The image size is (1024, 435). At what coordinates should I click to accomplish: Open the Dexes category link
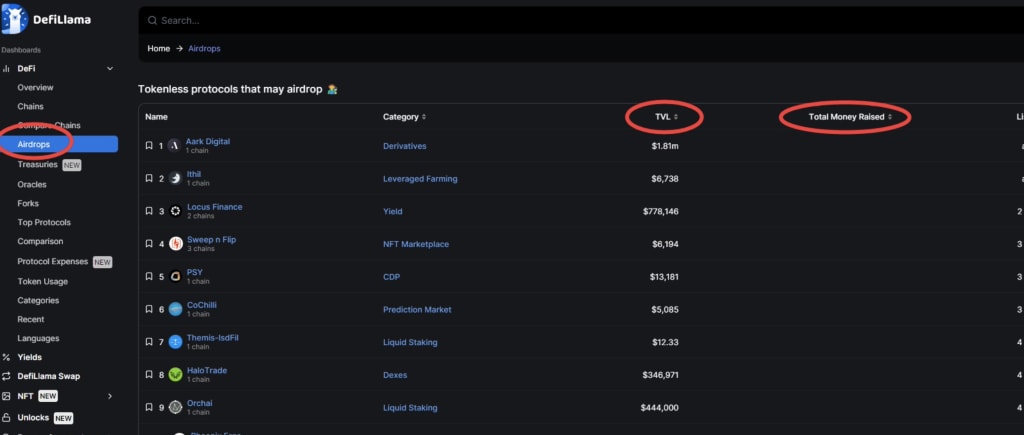[x=395, y=375]
